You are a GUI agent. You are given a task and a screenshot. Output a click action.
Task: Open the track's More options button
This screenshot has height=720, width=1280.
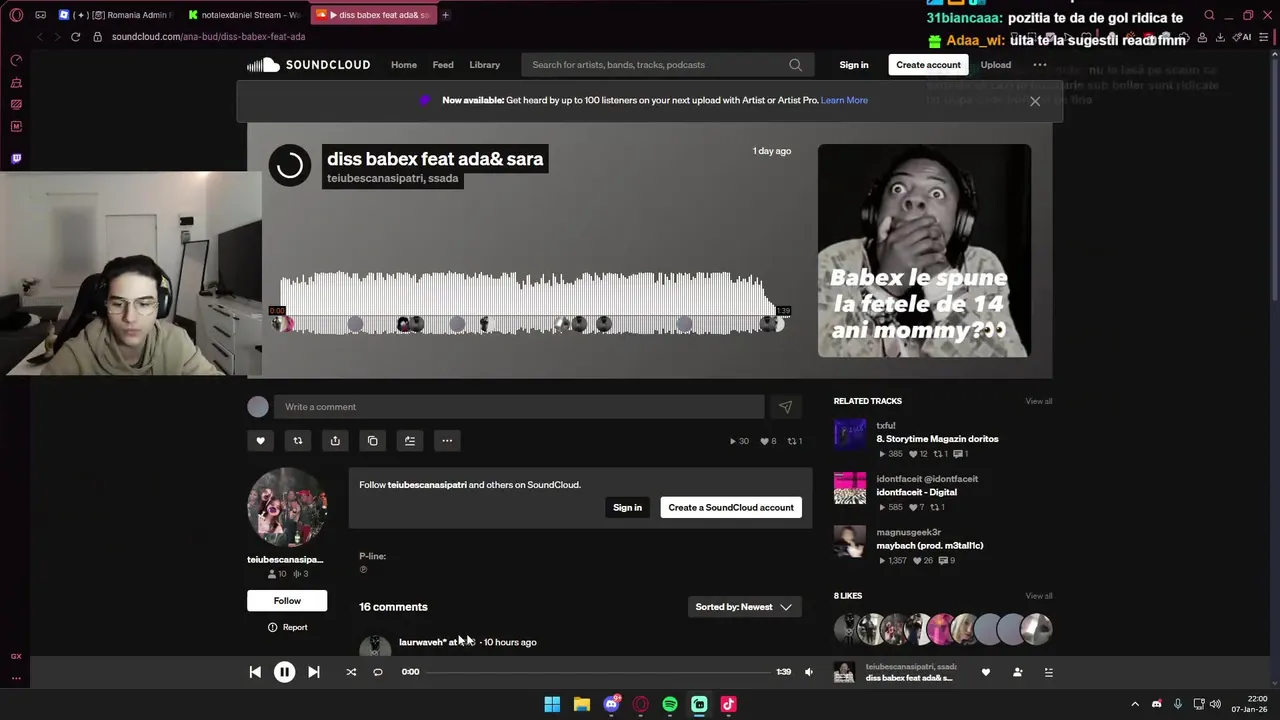coord(447,441)
